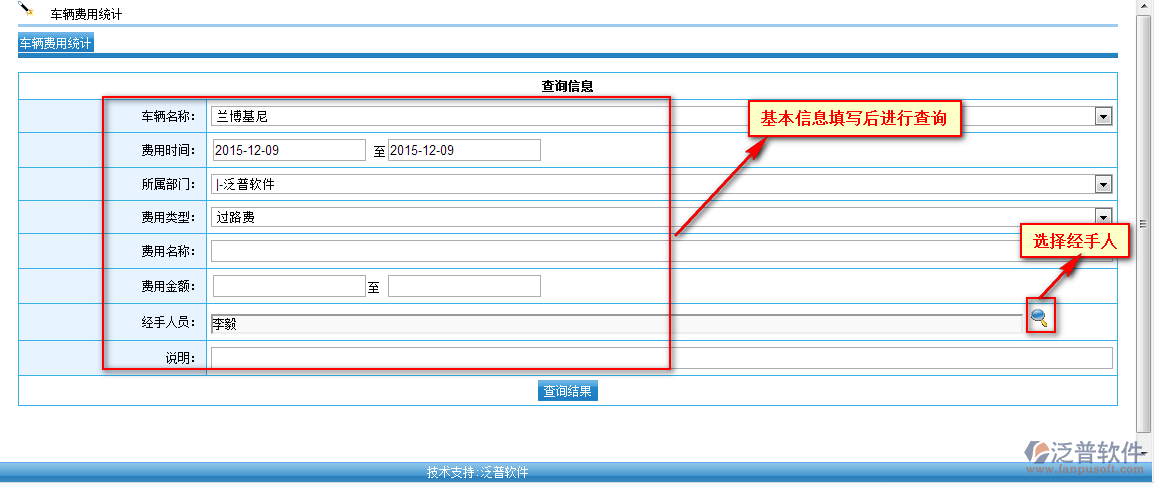Click the pen icon beside 车辆费用统计 title
Viewport: 1154px width, 485px height.
[26, 10]
